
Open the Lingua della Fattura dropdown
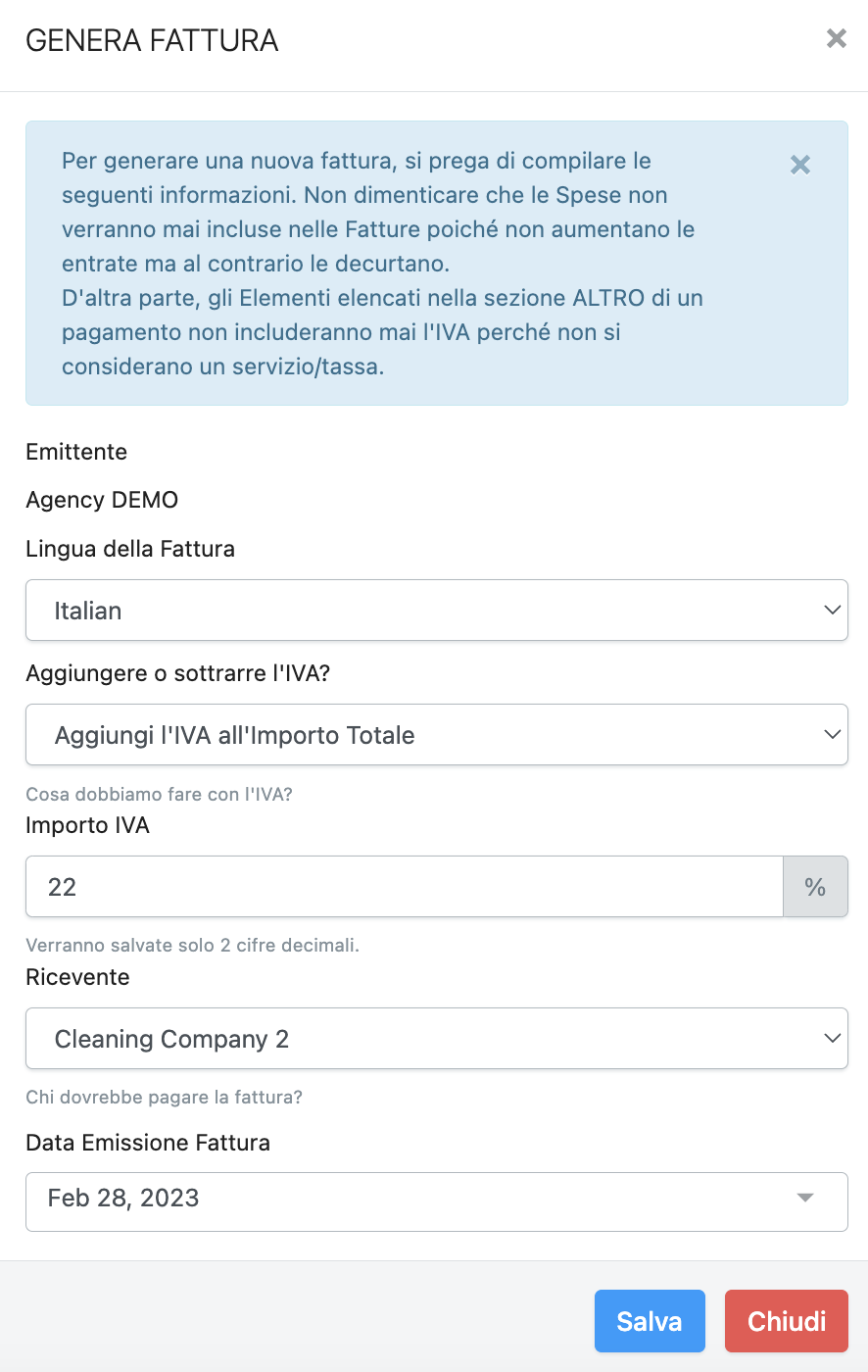[436, 611]
